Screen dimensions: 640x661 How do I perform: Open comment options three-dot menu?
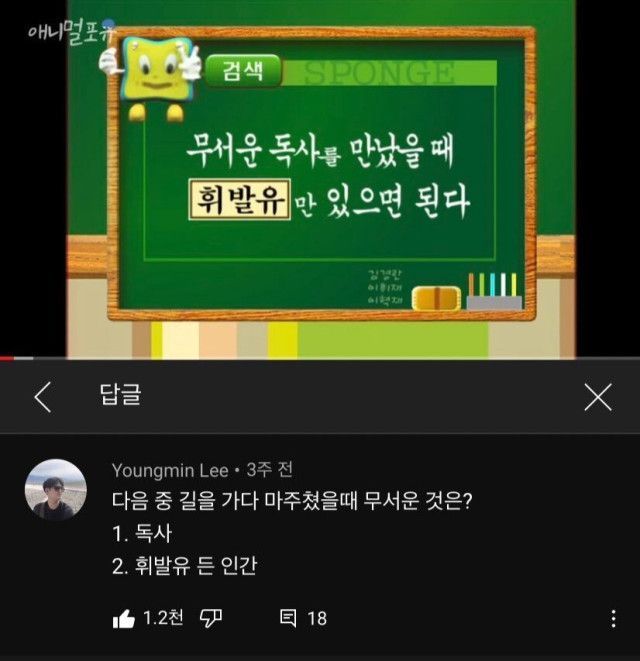613,618
